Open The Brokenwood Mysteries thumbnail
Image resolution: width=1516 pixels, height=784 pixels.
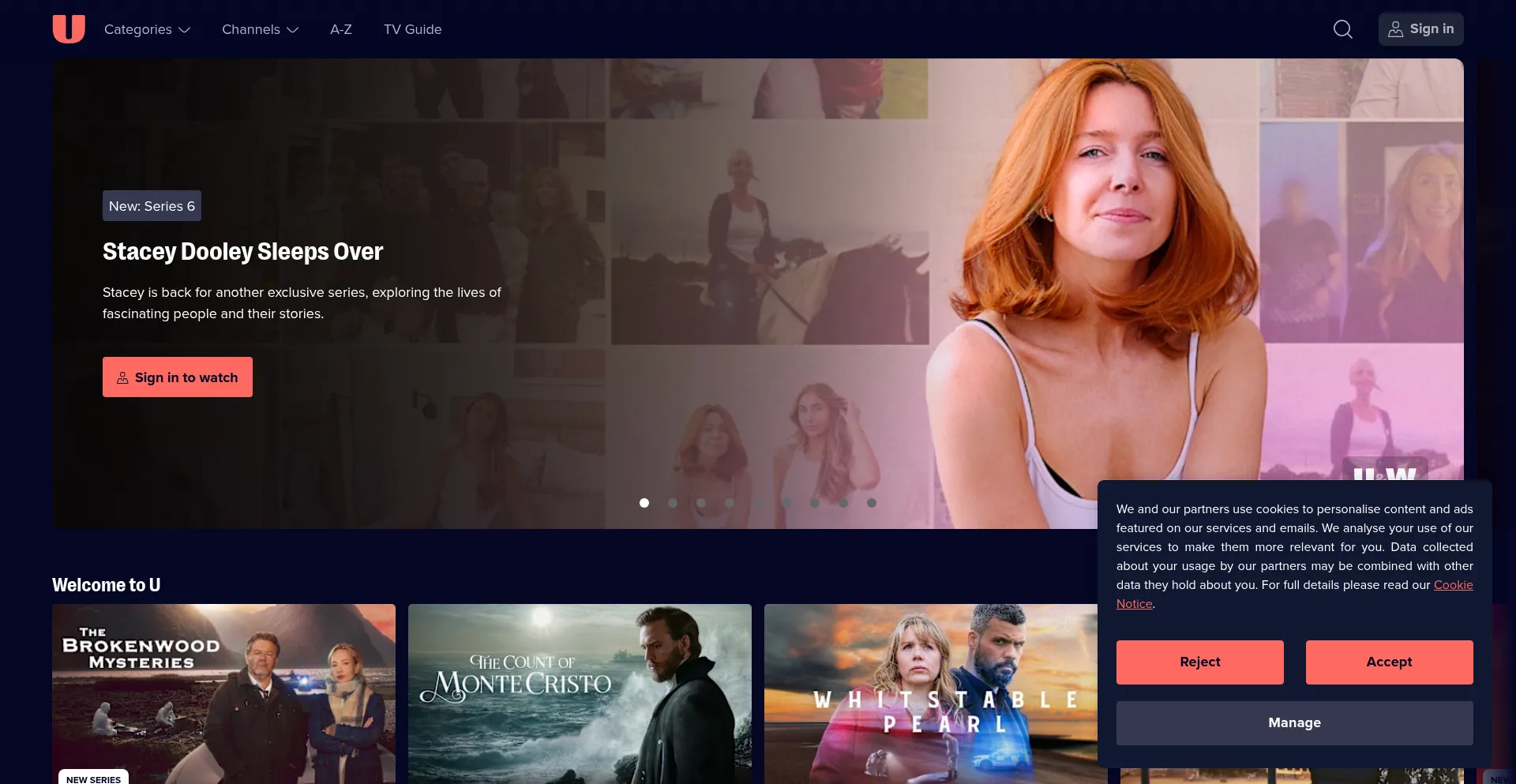[223, 694]
